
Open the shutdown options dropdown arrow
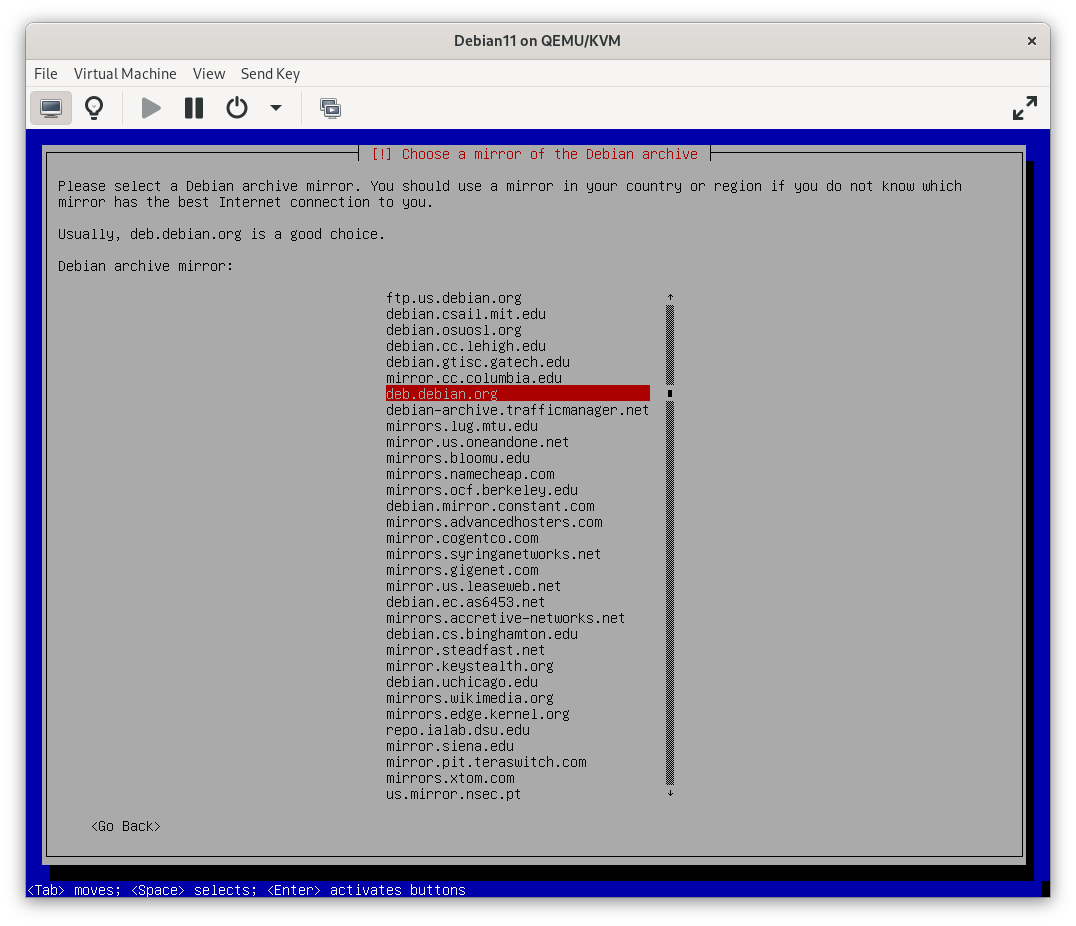[277, 107]
